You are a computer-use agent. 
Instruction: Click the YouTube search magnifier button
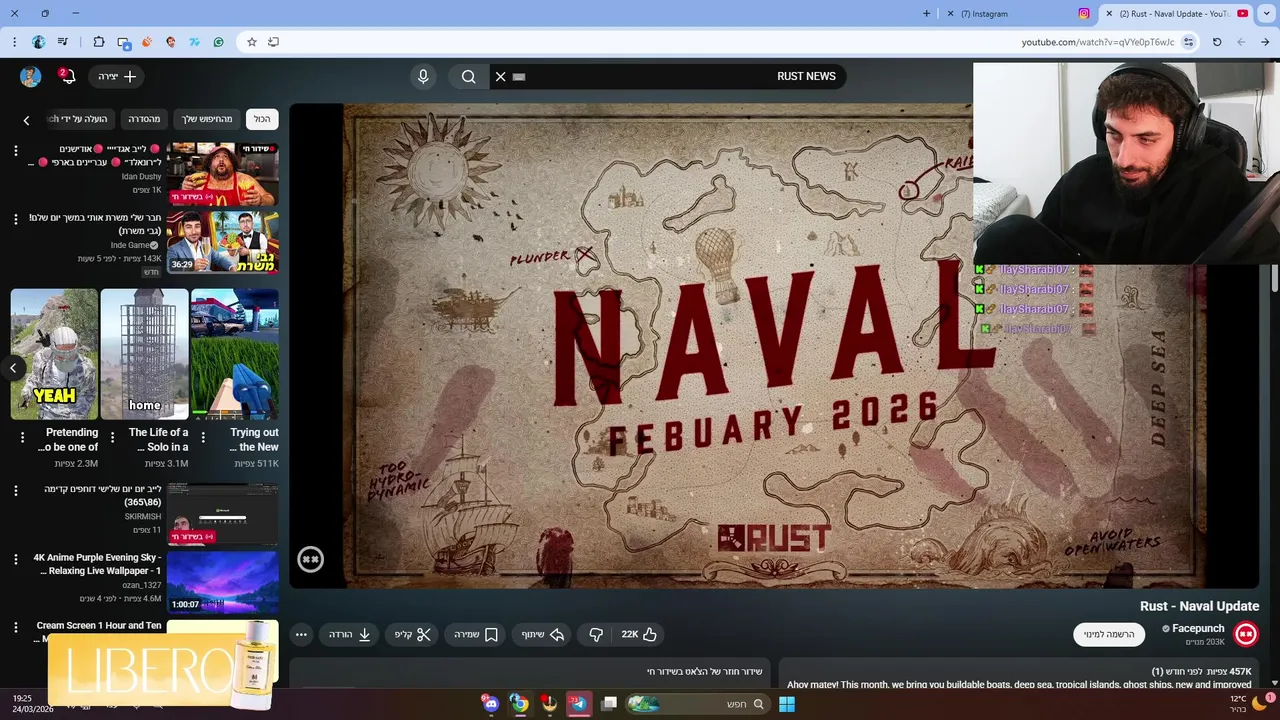[468, 76]
